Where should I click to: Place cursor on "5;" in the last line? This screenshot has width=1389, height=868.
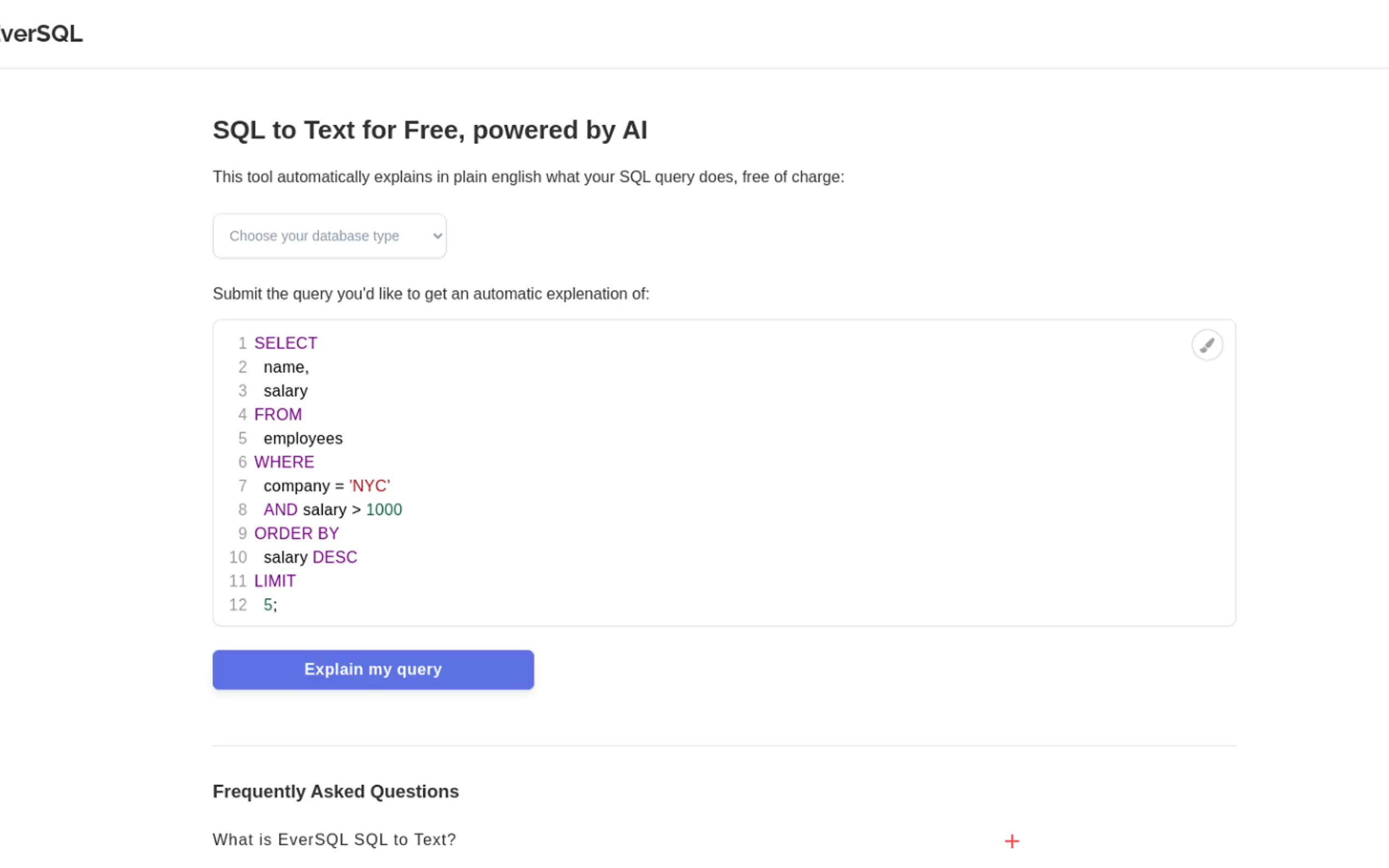[270, 605]
